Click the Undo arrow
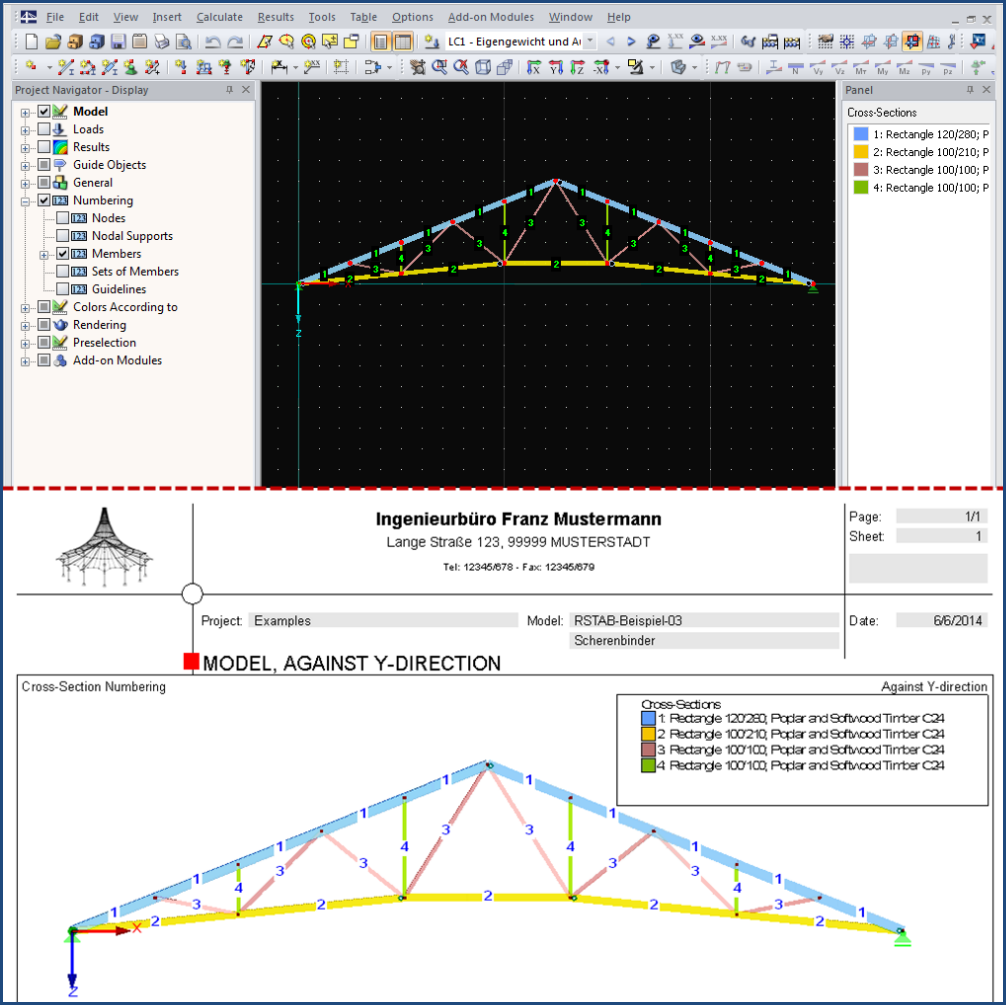 tap(212, 42)
